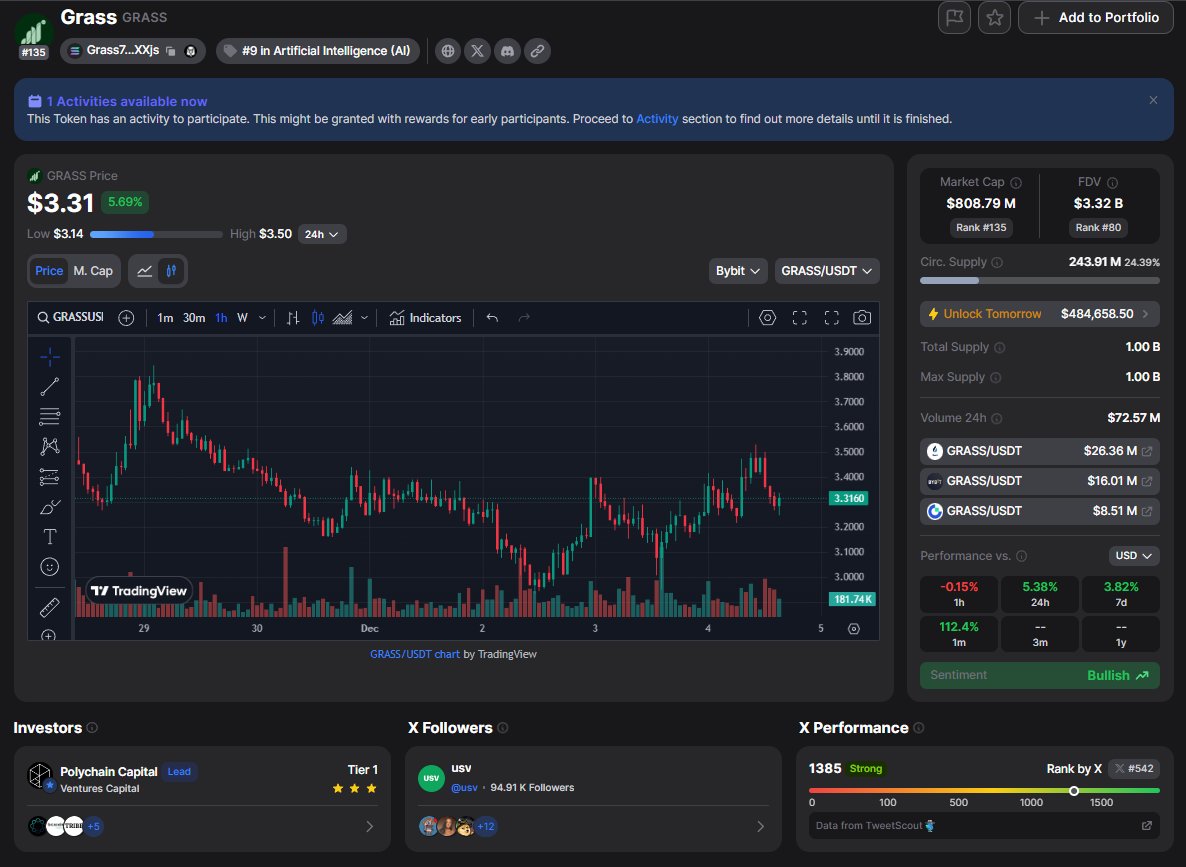Click the 24h low-high price range bar
1186x867 pixels.
pos(157,235)
